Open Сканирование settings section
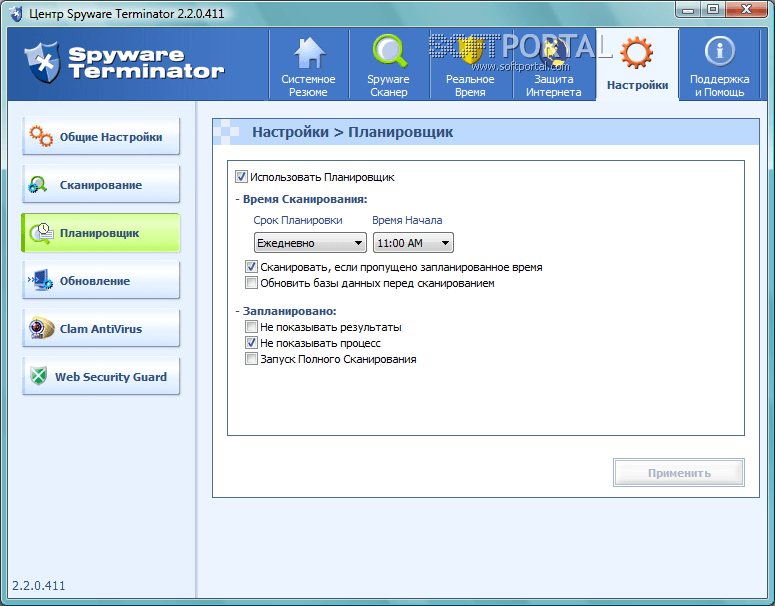Viewport: 775px width, 606px height. pos(101,184)
